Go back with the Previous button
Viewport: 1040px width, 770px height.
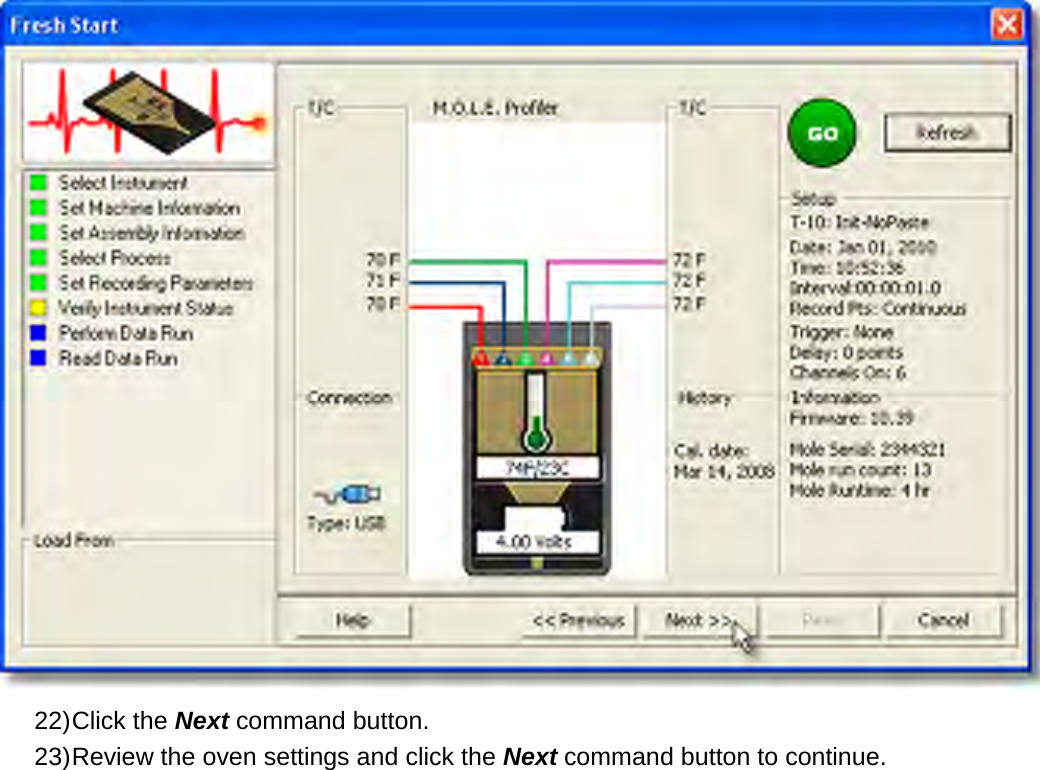tap(578, 620)
